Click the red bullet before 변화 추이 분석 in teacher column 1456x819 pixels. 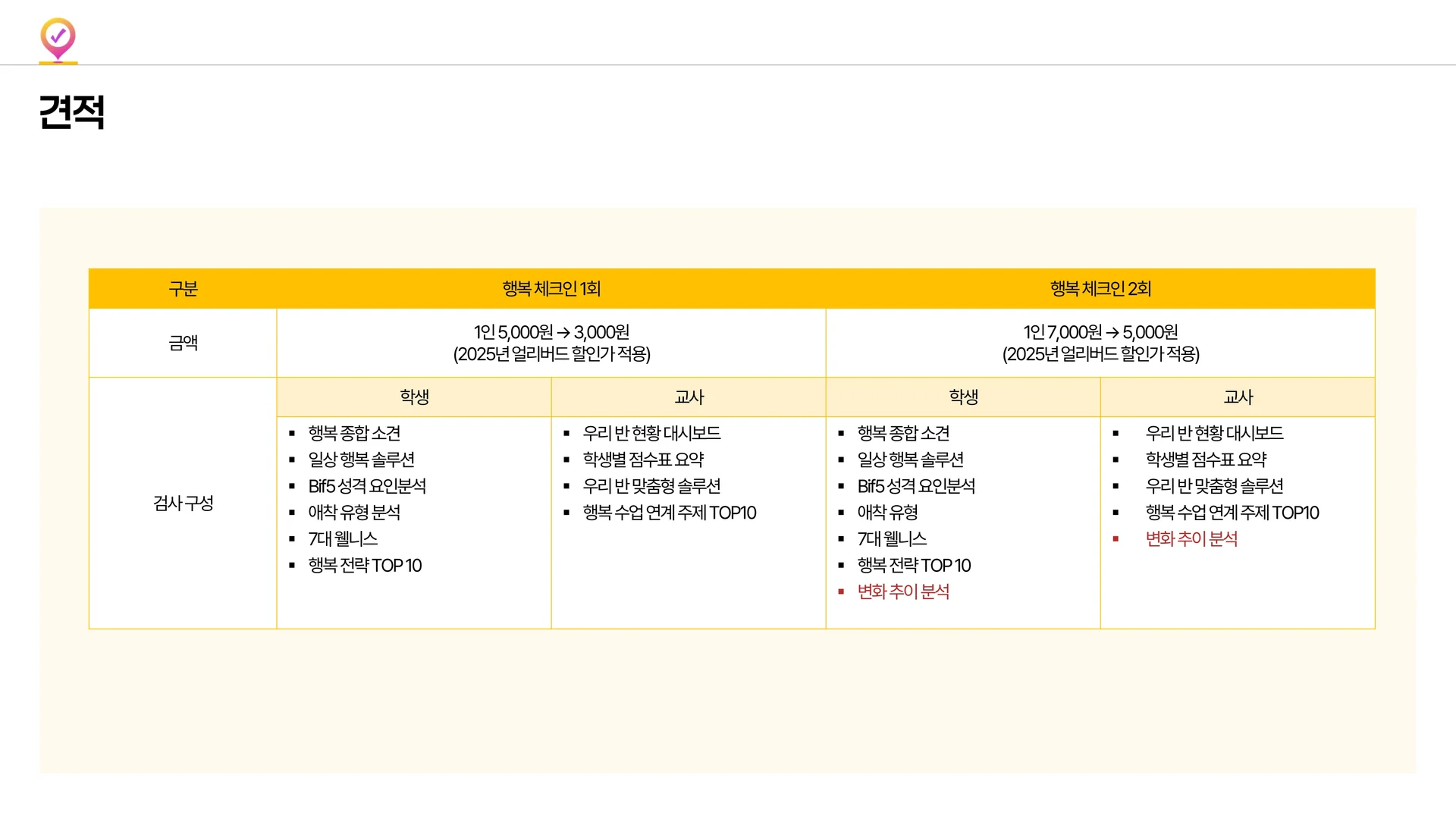tap(1116, 539)
